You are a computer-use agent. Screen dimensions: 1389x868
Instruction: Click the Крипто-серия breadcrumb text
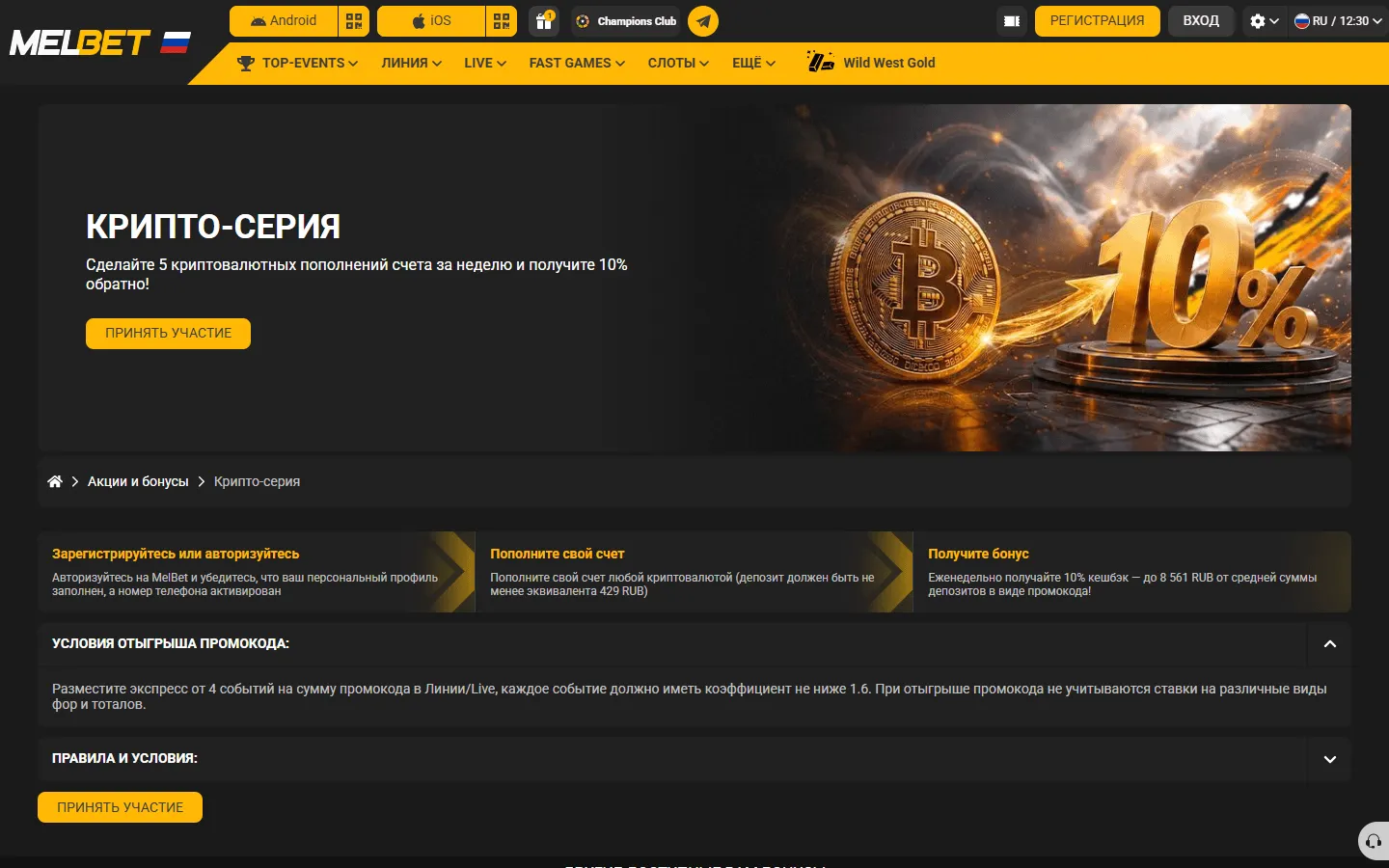(x=257, y=481)
